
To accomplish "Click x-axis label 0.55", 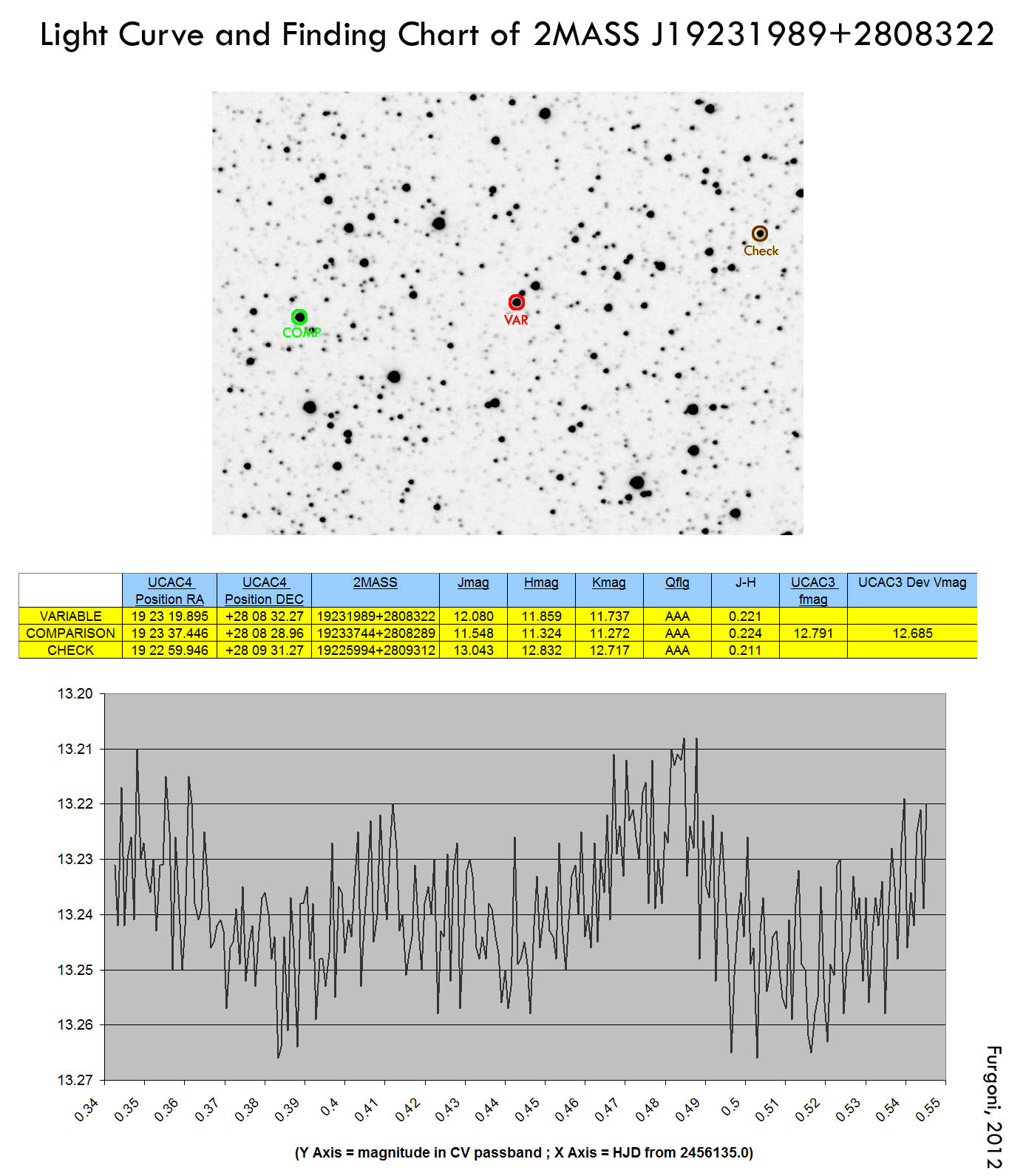I will tap(928, 1110).
